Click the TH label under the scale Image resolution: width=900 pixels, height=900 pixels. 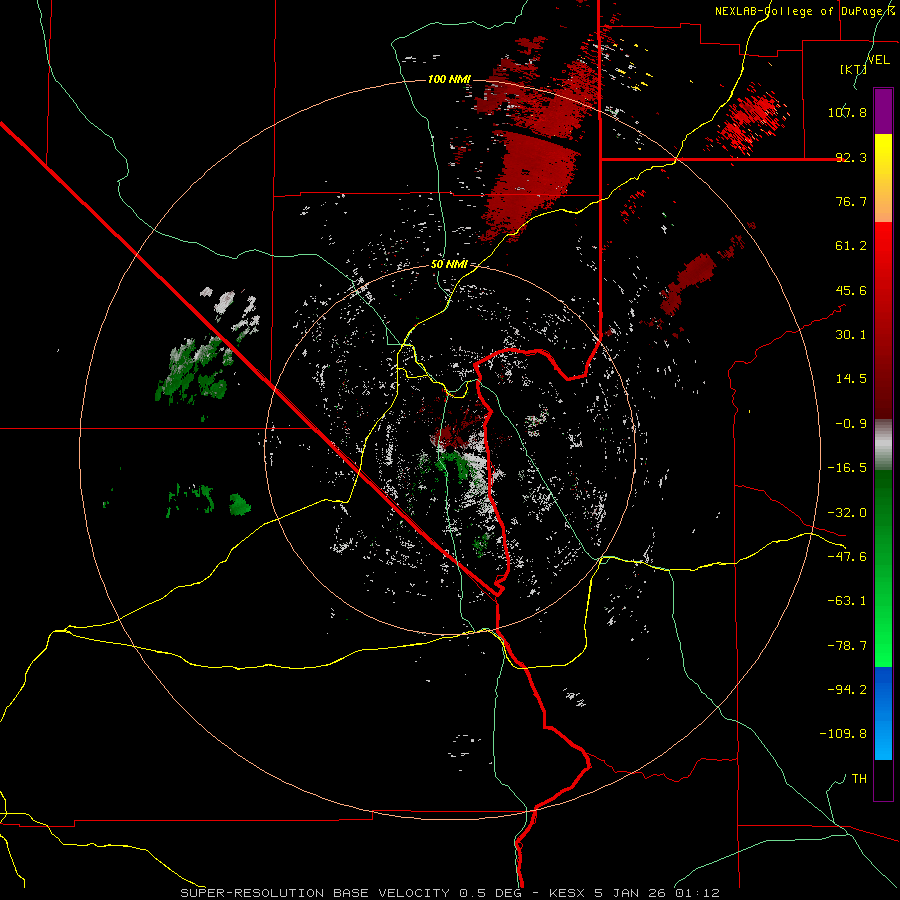[859, 779]
